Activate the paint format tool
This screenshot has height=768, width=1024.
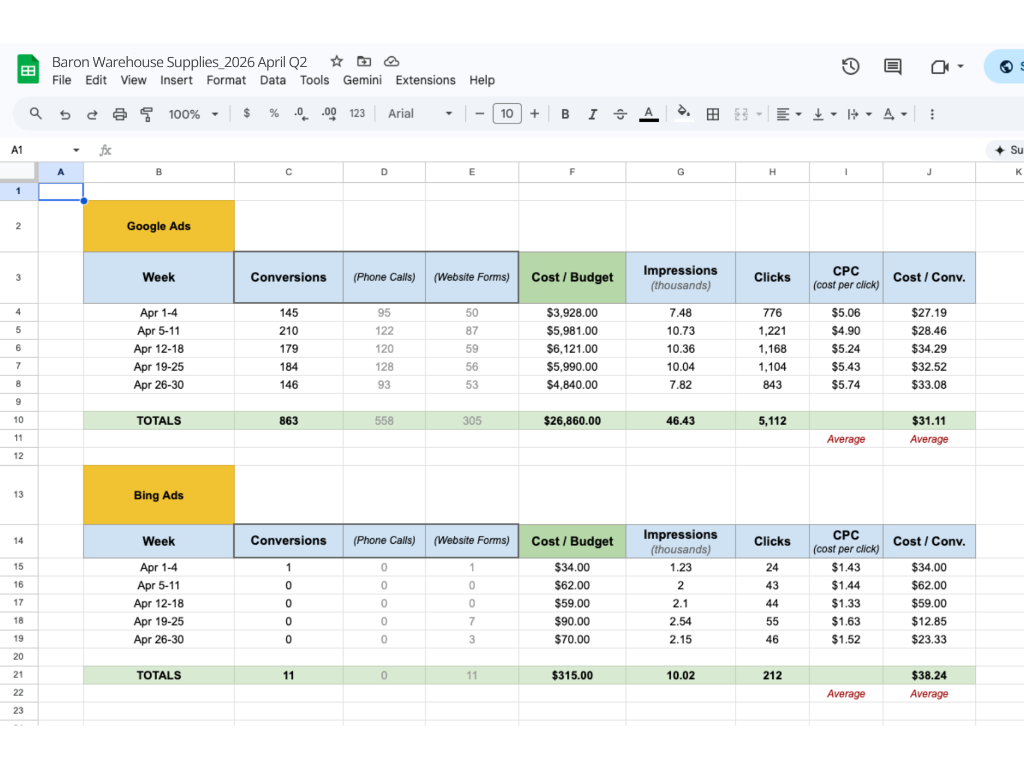pos(147,114)
